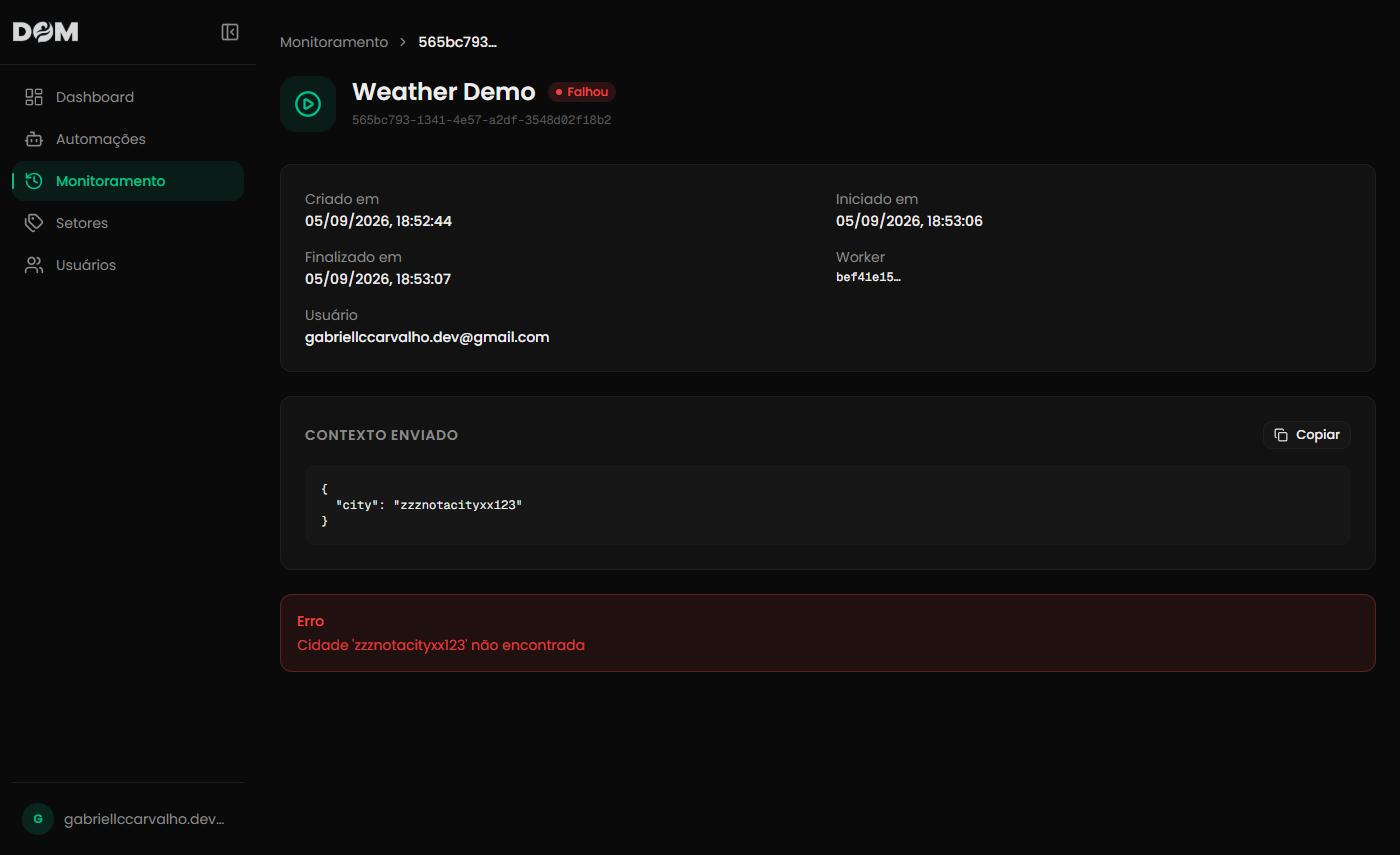Viewport: 1400px width, 855px height.
Task: Click the Falhou status badge
Action: (582, 92)
